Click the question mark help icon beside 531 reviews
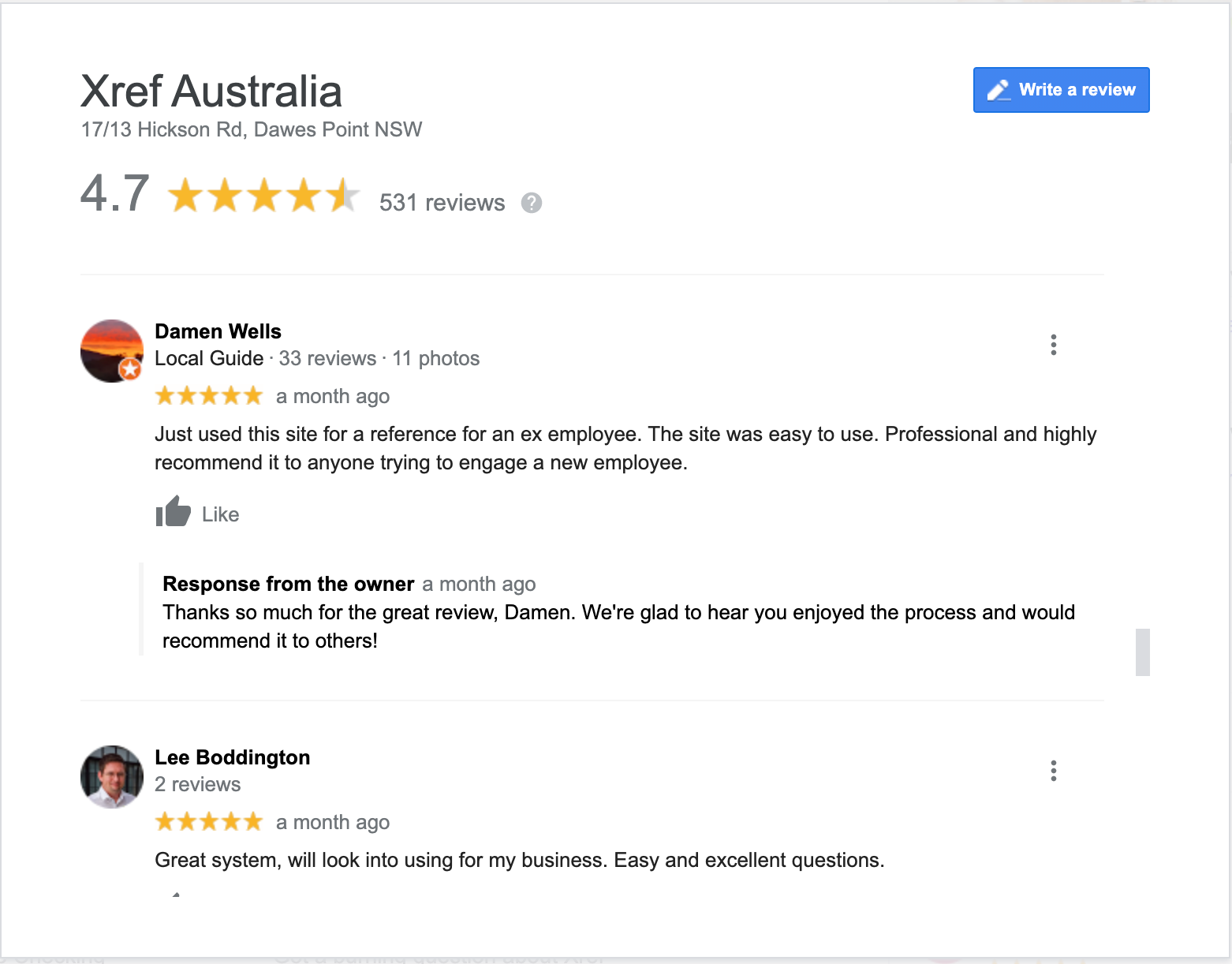Viewport: 1232px width, 964px height. click(532, 203)
